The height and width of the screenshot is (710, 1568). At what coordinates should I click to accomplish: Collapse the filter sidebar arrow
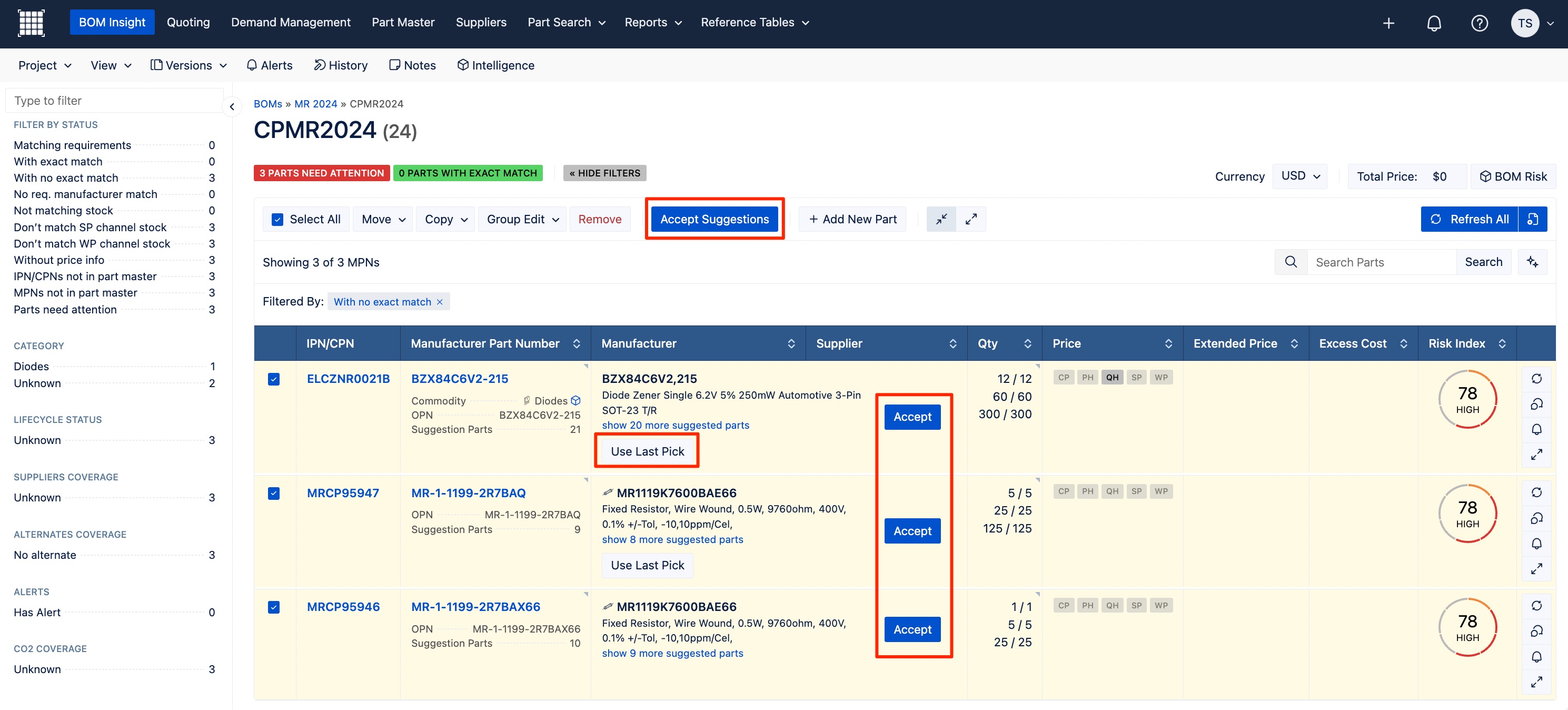232,107
